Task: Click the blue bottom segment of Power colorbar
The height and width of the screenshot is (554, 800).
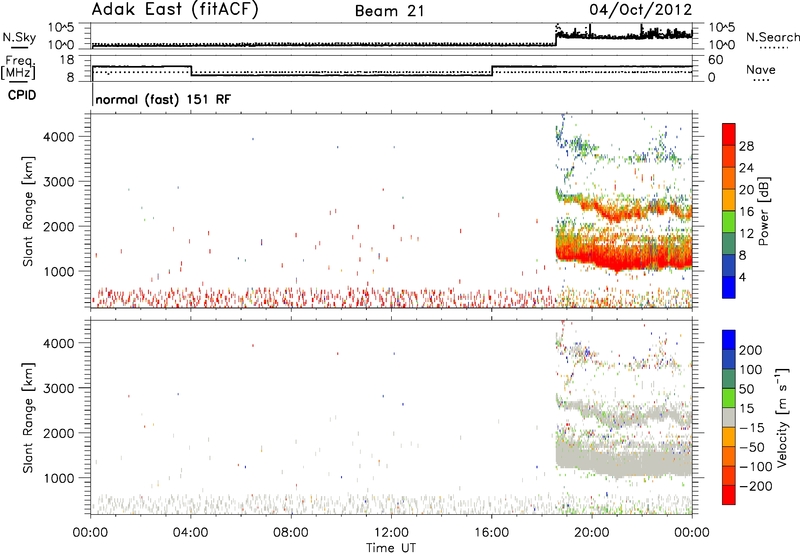Action: [x=729, y=287]
